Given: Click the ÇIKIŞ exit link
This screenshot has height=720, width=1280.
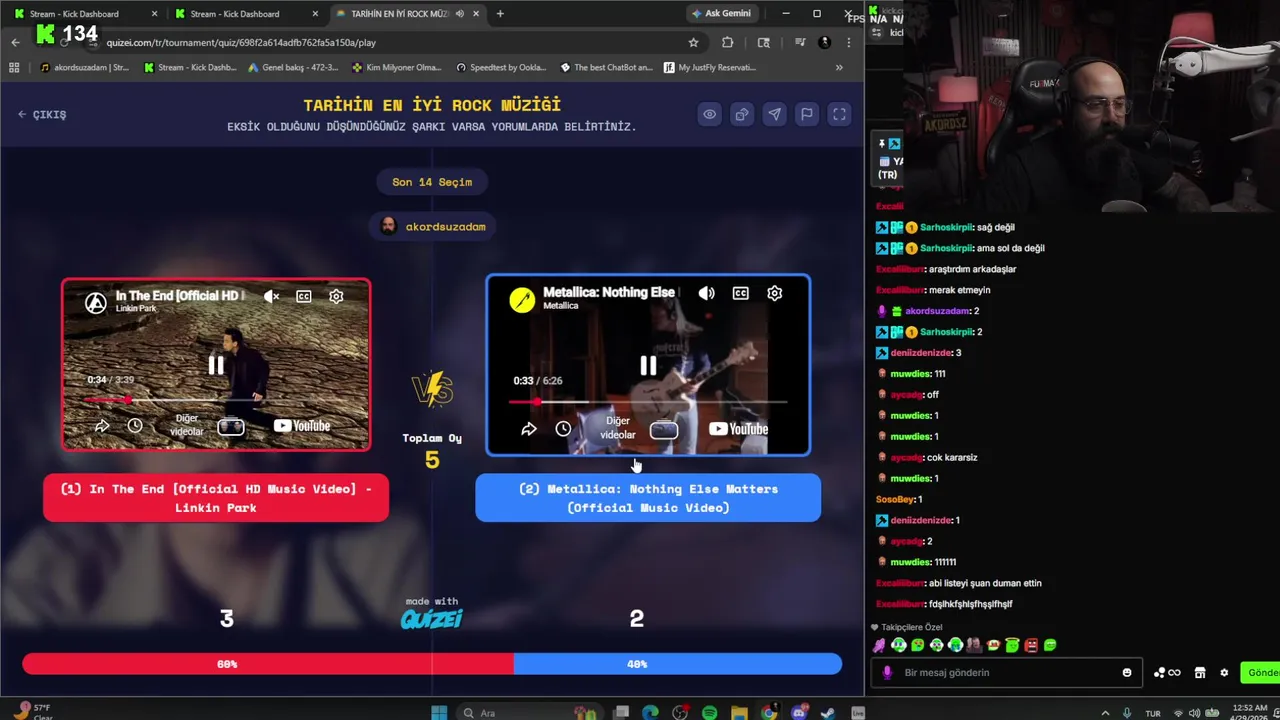Looking at the screenshot, I should pos(42,114).
